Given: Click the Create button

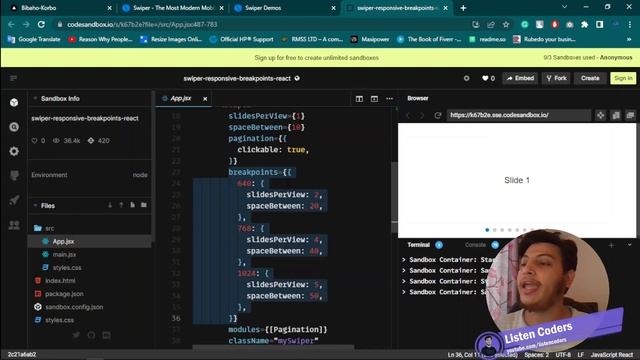Looking at the screenshot, I should (x=590, y=78).
